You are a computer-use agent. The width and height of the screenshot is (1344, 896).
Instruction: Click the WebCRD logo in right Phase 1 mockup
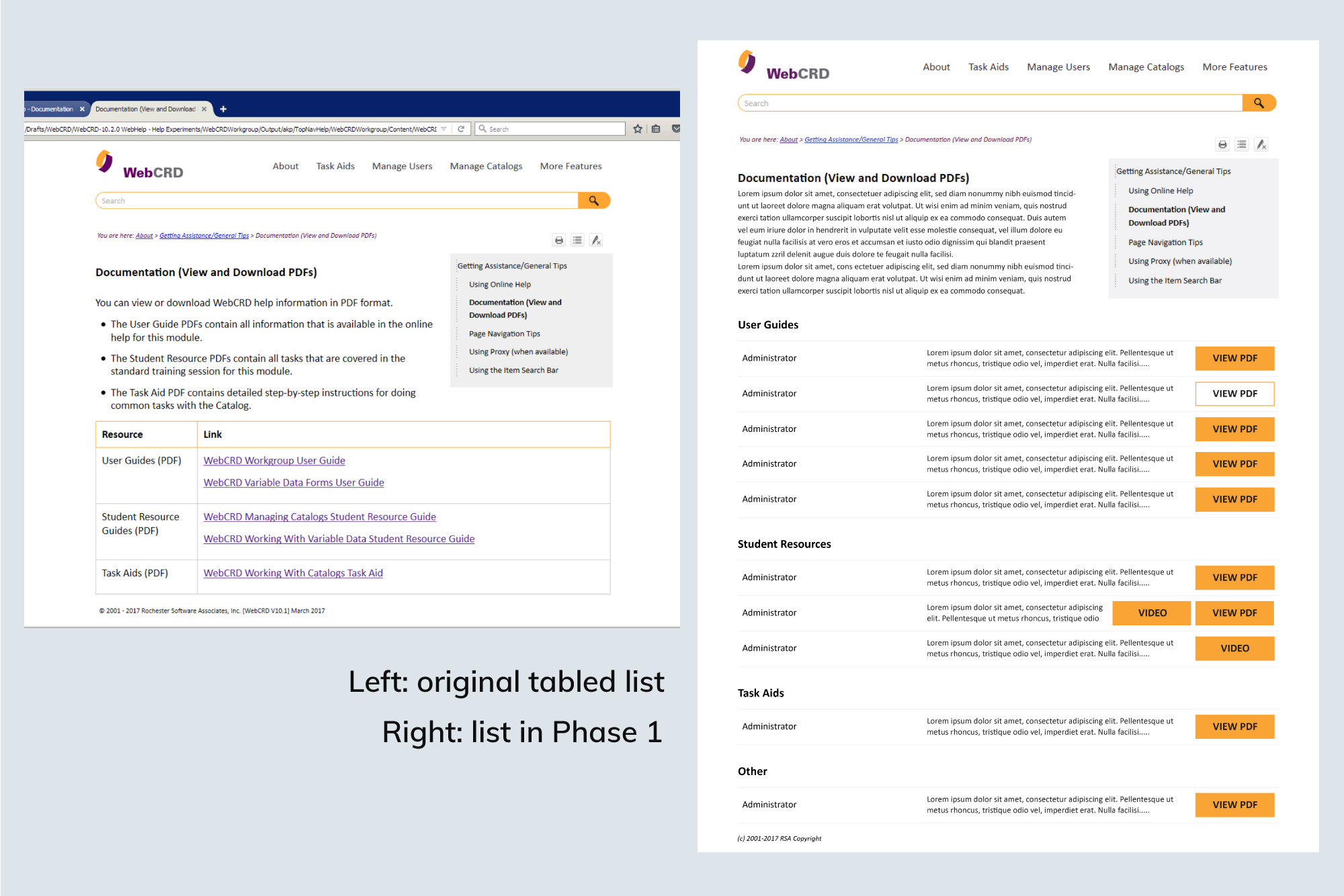click(x=784, y=66)
